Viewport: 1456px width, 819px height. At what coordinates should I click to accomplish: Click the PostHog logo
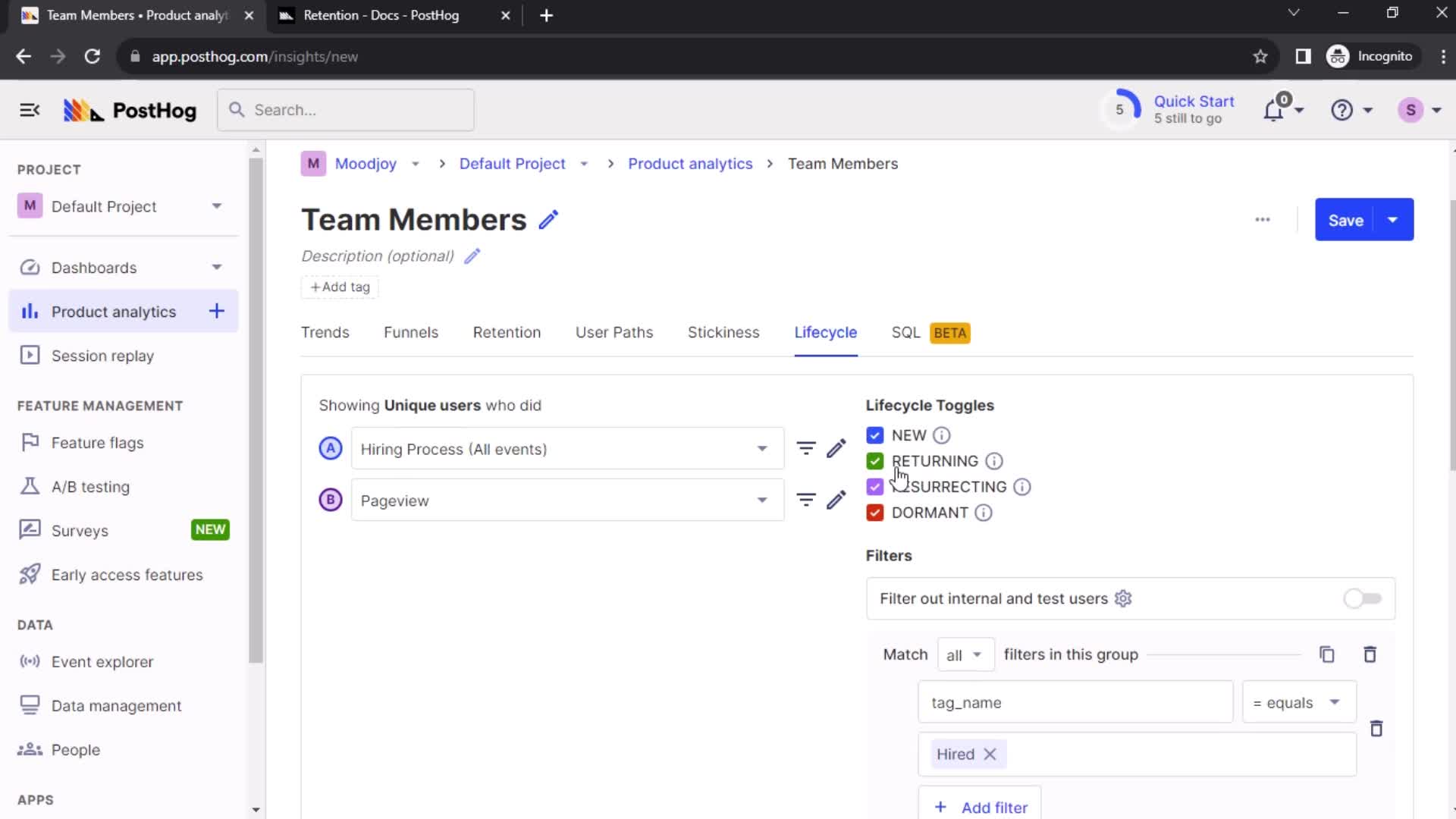pos(130,111)
